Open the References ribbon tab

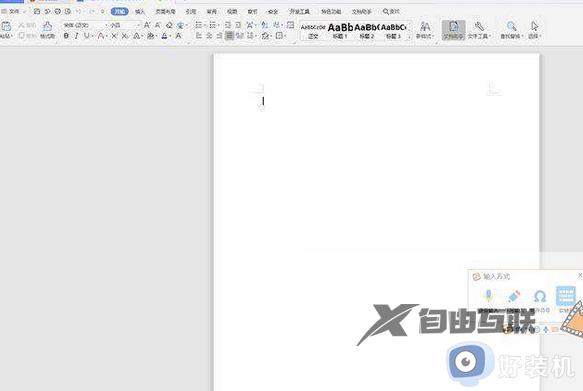pos(191,12)
